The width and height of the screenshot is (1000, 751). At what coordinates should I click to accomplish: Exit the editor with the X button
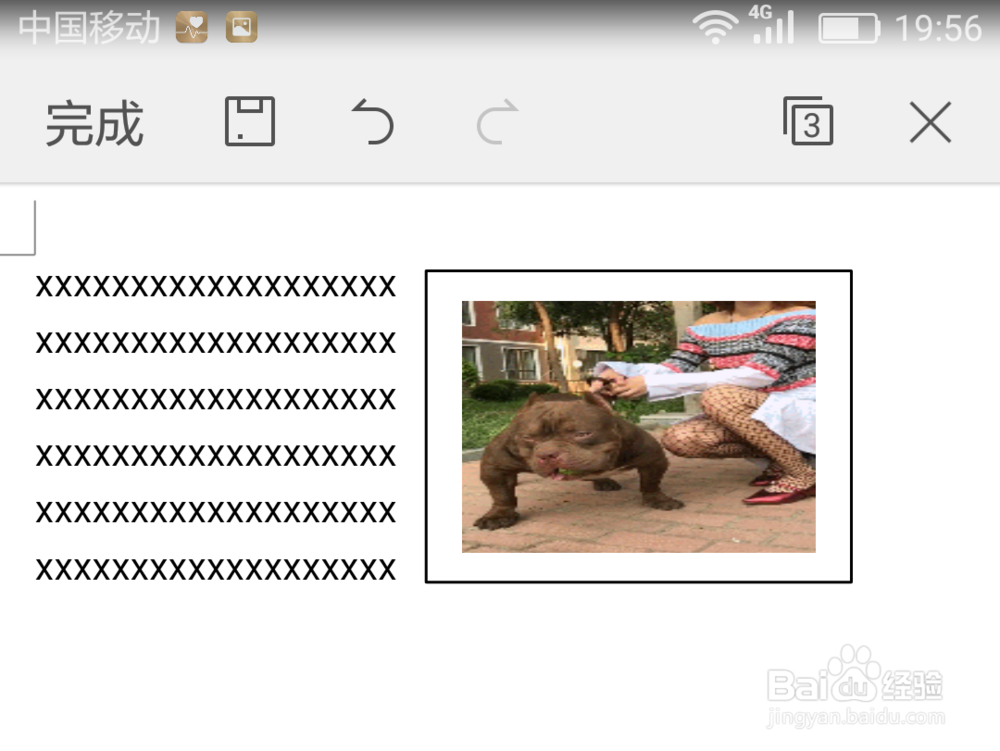(x=930, y=121)
